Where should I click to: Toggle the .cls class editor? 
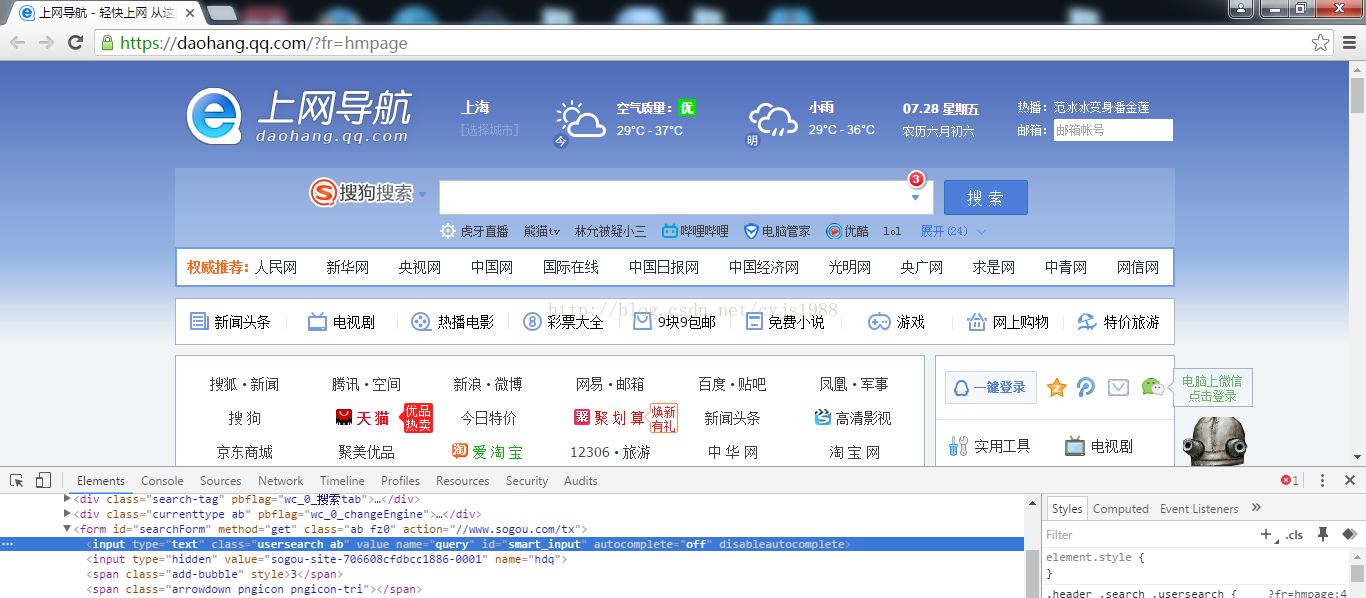click(1294, 535)
